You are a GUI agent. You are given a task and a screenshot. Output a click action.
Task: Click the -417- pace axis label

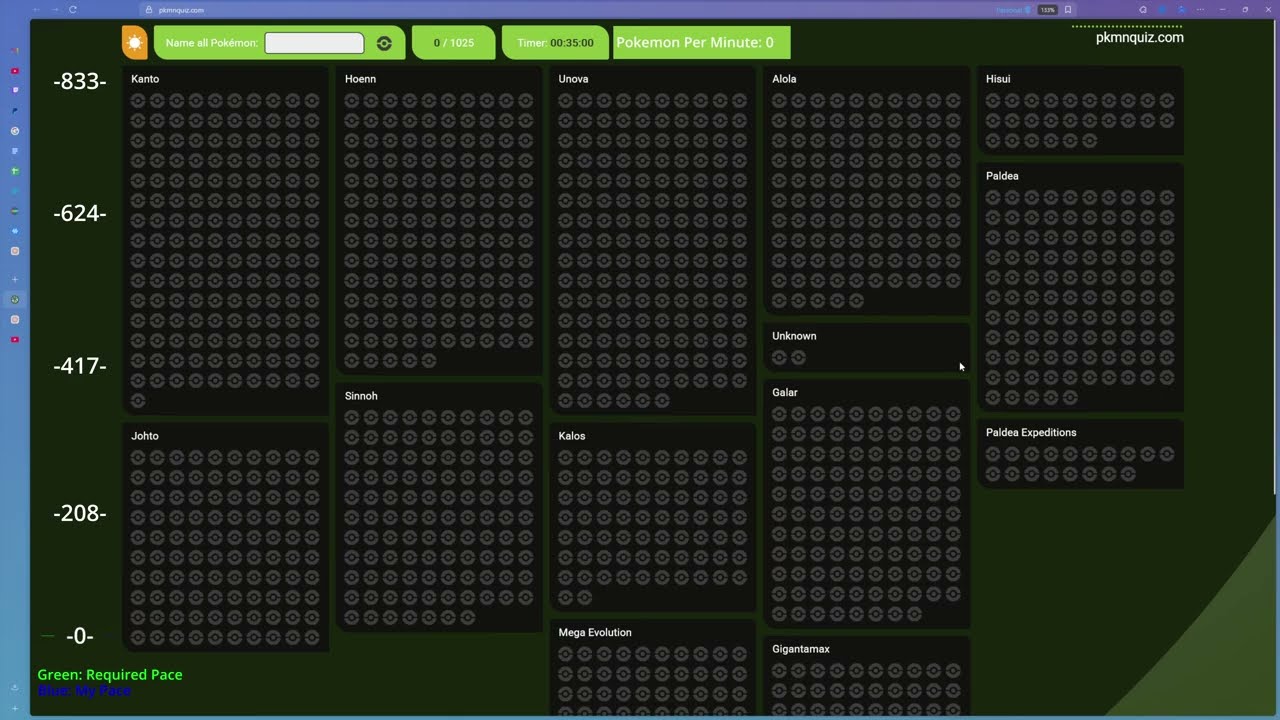click(80, 366)
